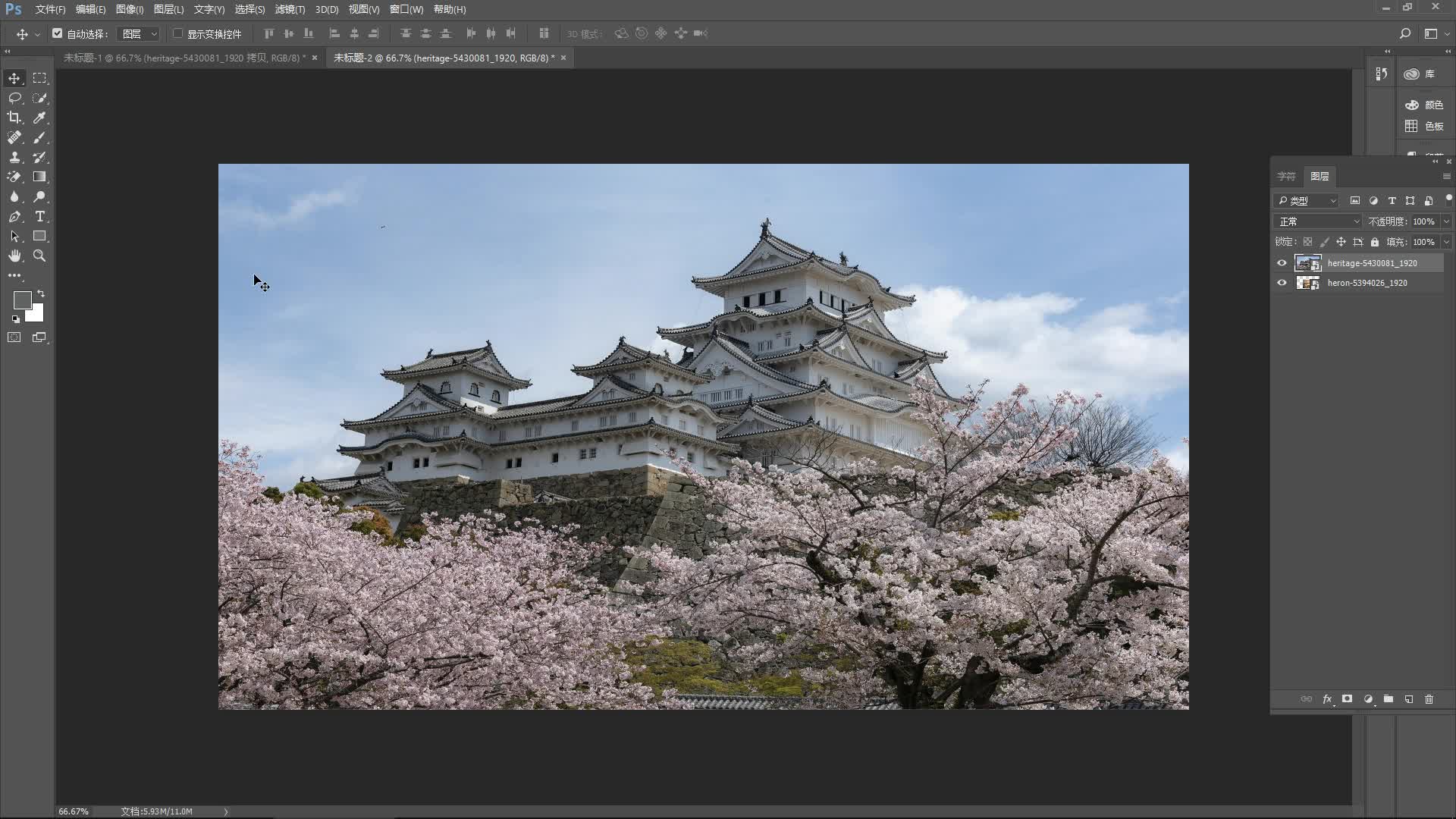
Task: Select the History Brush tool
Action: coord(39,157)
